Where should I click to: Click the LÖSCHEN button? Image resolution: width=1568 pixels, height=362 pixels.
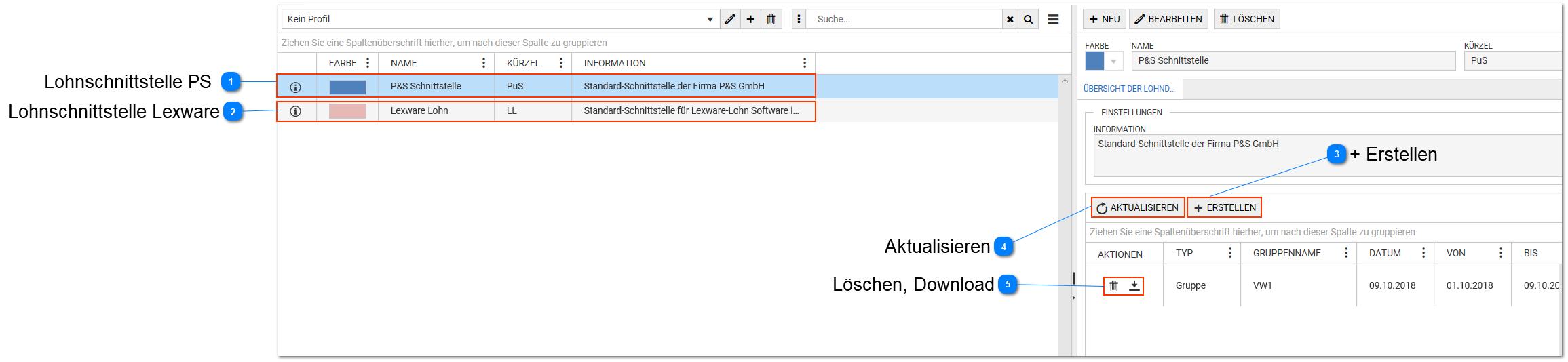(x=1247, y=19)
